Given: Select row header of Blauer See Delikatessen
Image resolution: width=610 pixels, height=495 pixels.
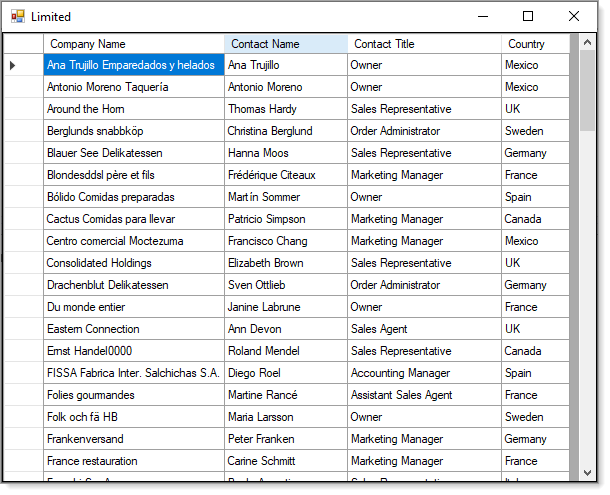Looking at the screenshot, I should (23, 153).
